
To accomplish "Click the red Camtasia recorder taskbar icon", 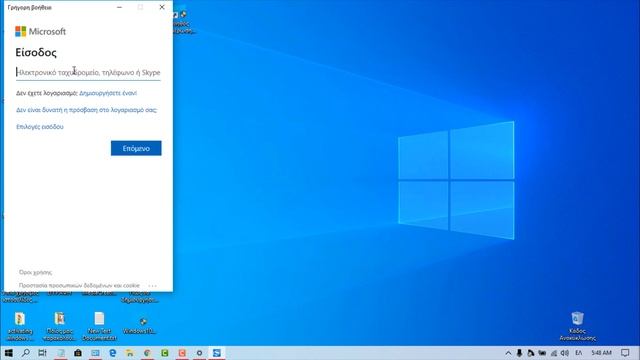I will tap(182, 353).
